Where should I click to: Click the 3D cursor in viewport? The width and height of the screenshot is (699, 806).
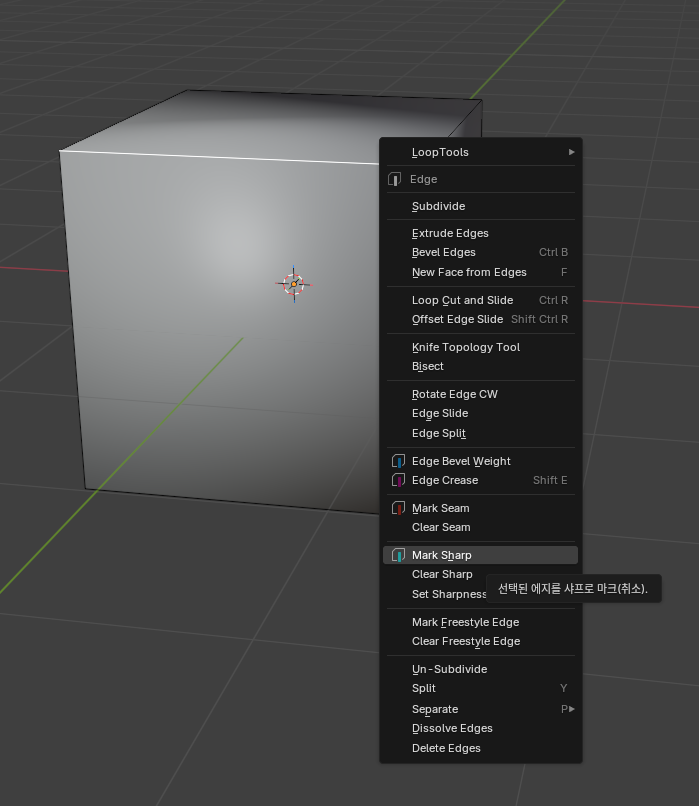tap(293, 284)
